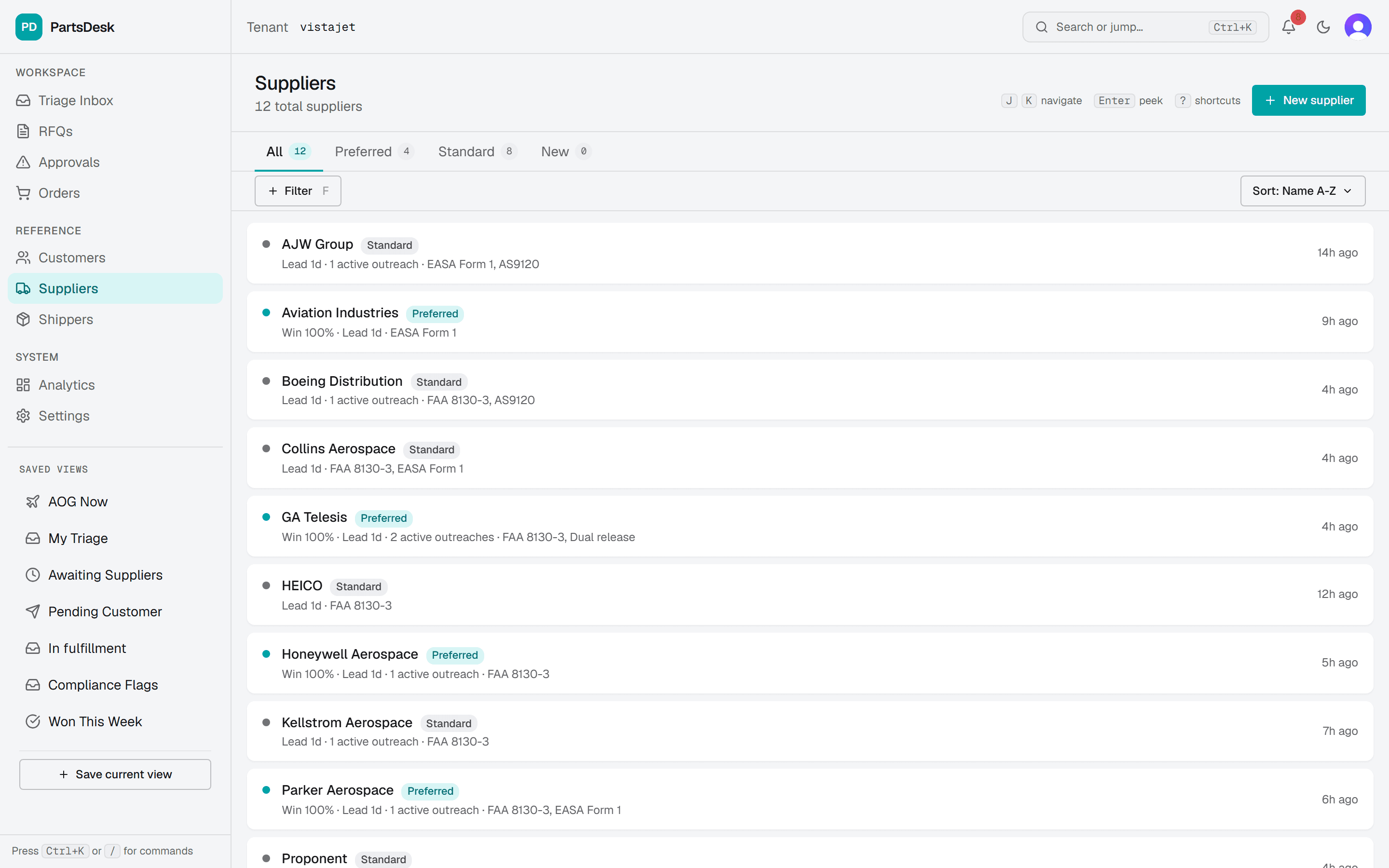Open the GA Telesis supplier row
Image resolution: width=1389 pixels, height=868 pixels.
click(x=810, y=527)
